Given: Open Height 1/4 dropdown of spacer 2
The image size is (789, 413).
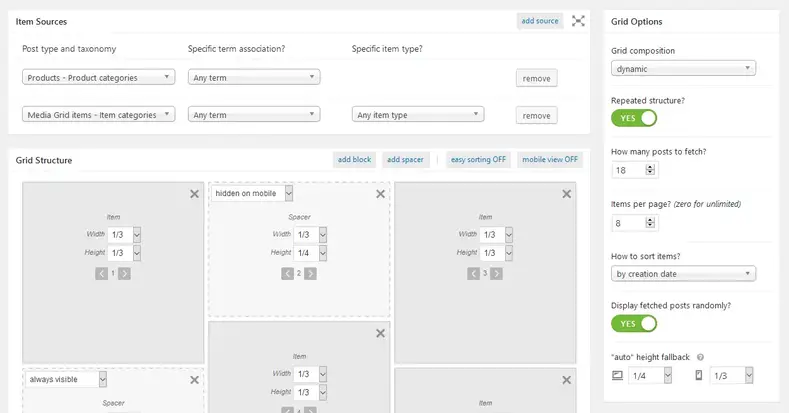Looking at the screenshot, I should [310, 253].
